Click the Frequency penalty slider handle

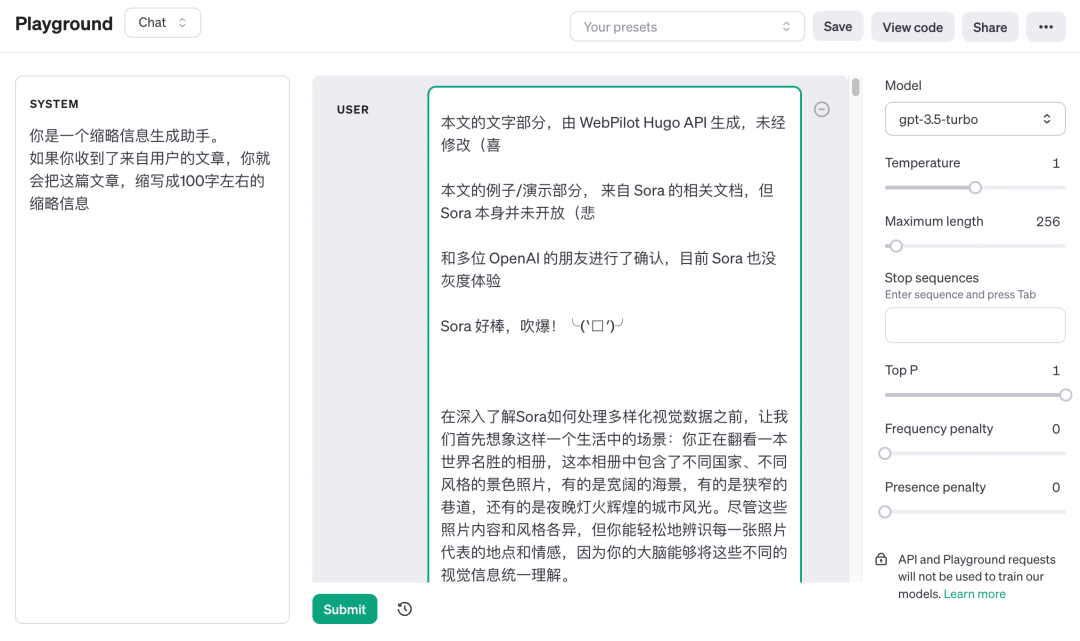pyautogui.click(x=885, y=454)
